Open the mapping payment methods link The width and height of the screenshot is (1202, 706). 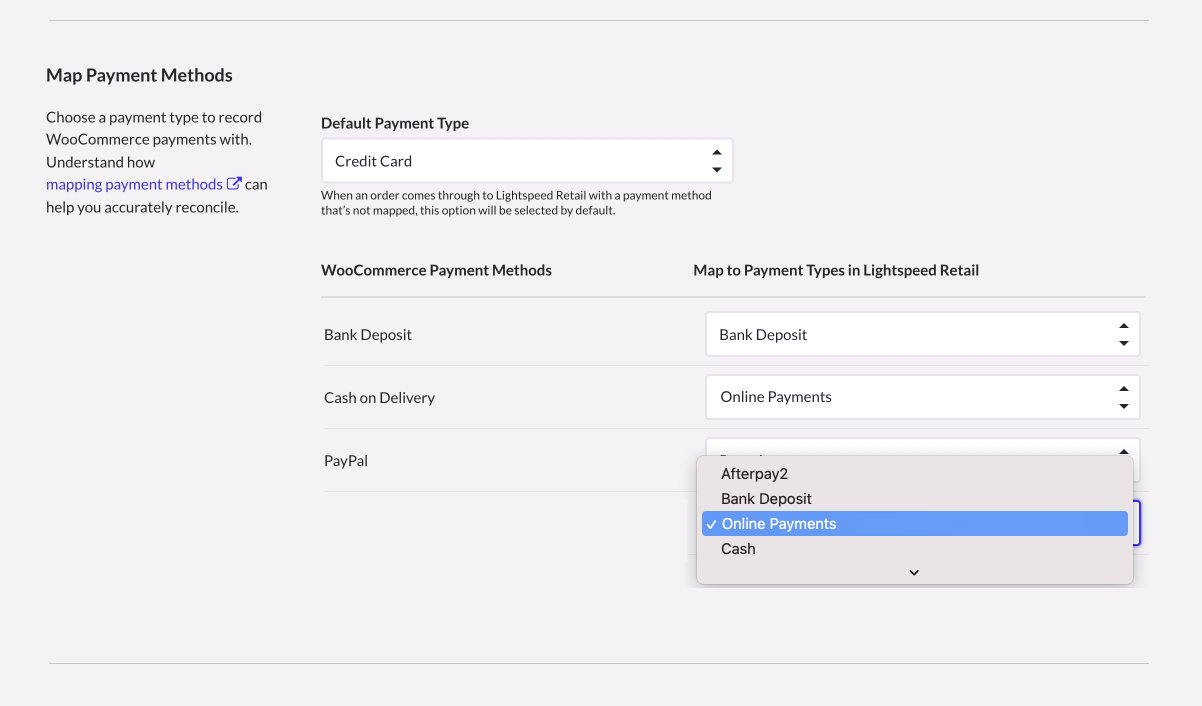[134, 184]
